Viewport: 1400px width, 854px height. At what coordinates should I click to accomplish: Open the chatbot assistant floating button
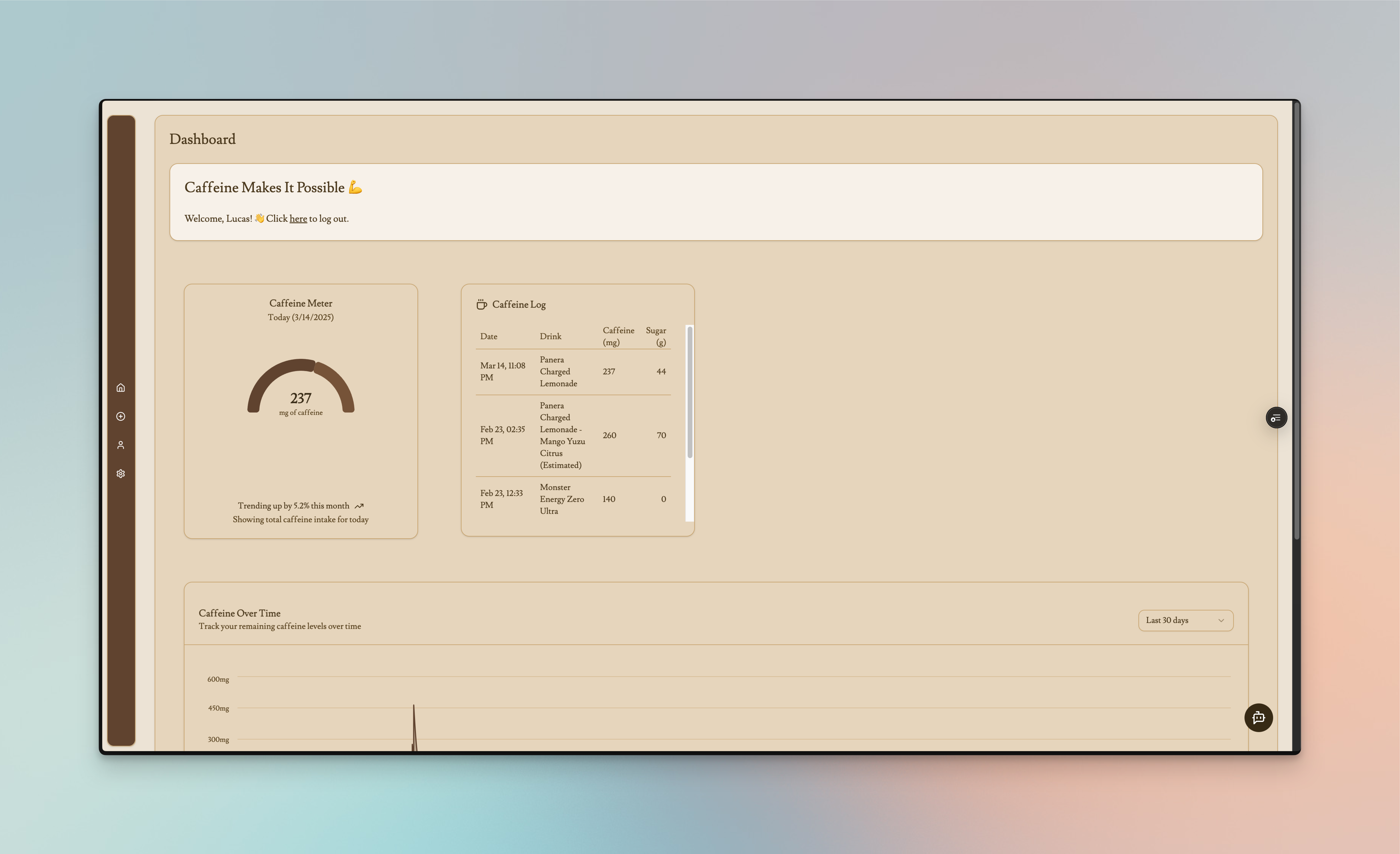pyautogui.click(x=1258, y=717)
